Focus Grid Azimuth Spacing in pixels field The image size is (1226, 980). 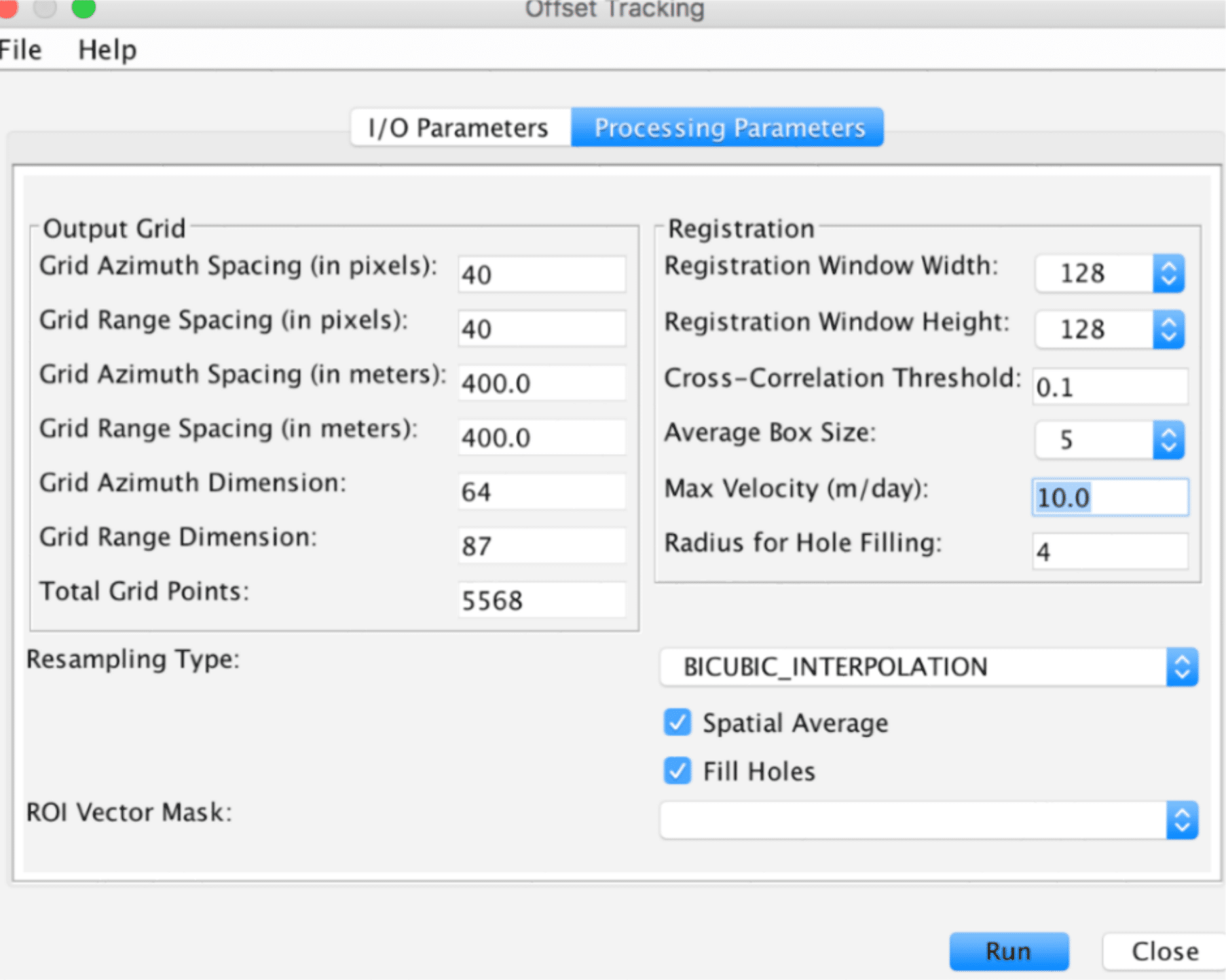pos(542,274)
